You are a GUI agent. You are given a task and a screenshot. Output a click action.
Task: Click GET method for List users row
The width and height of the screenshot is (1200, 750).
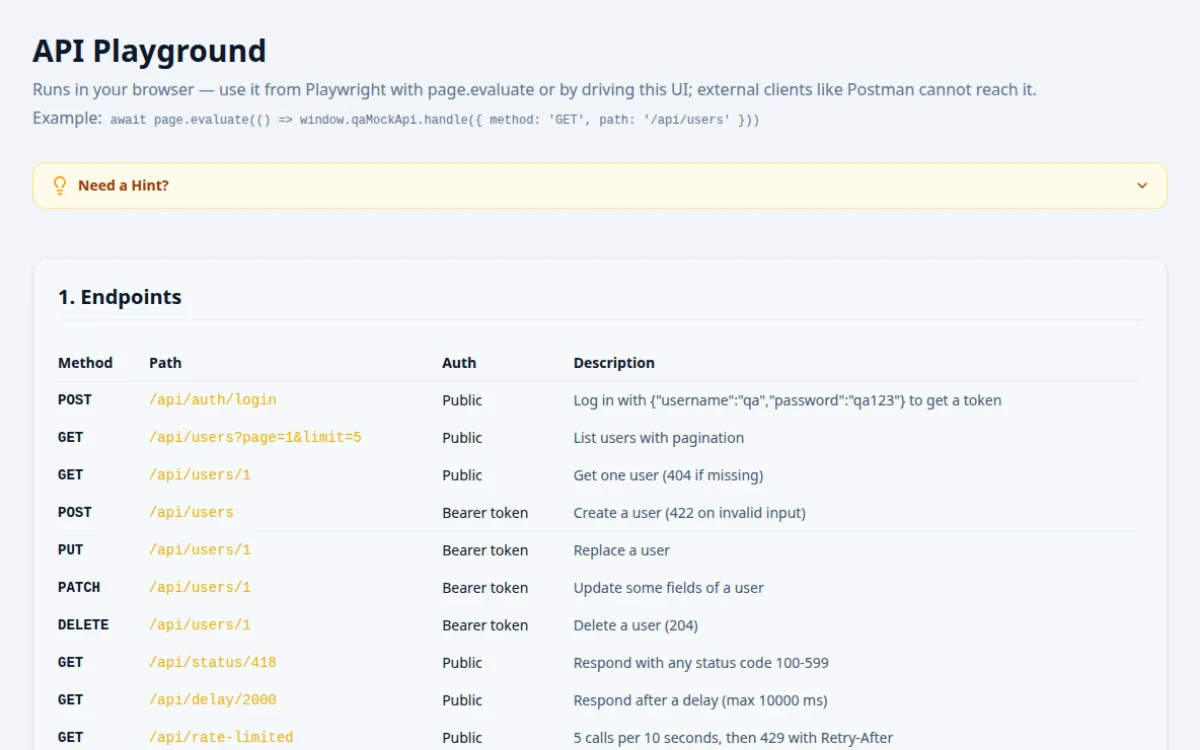[x=71, y=437]
